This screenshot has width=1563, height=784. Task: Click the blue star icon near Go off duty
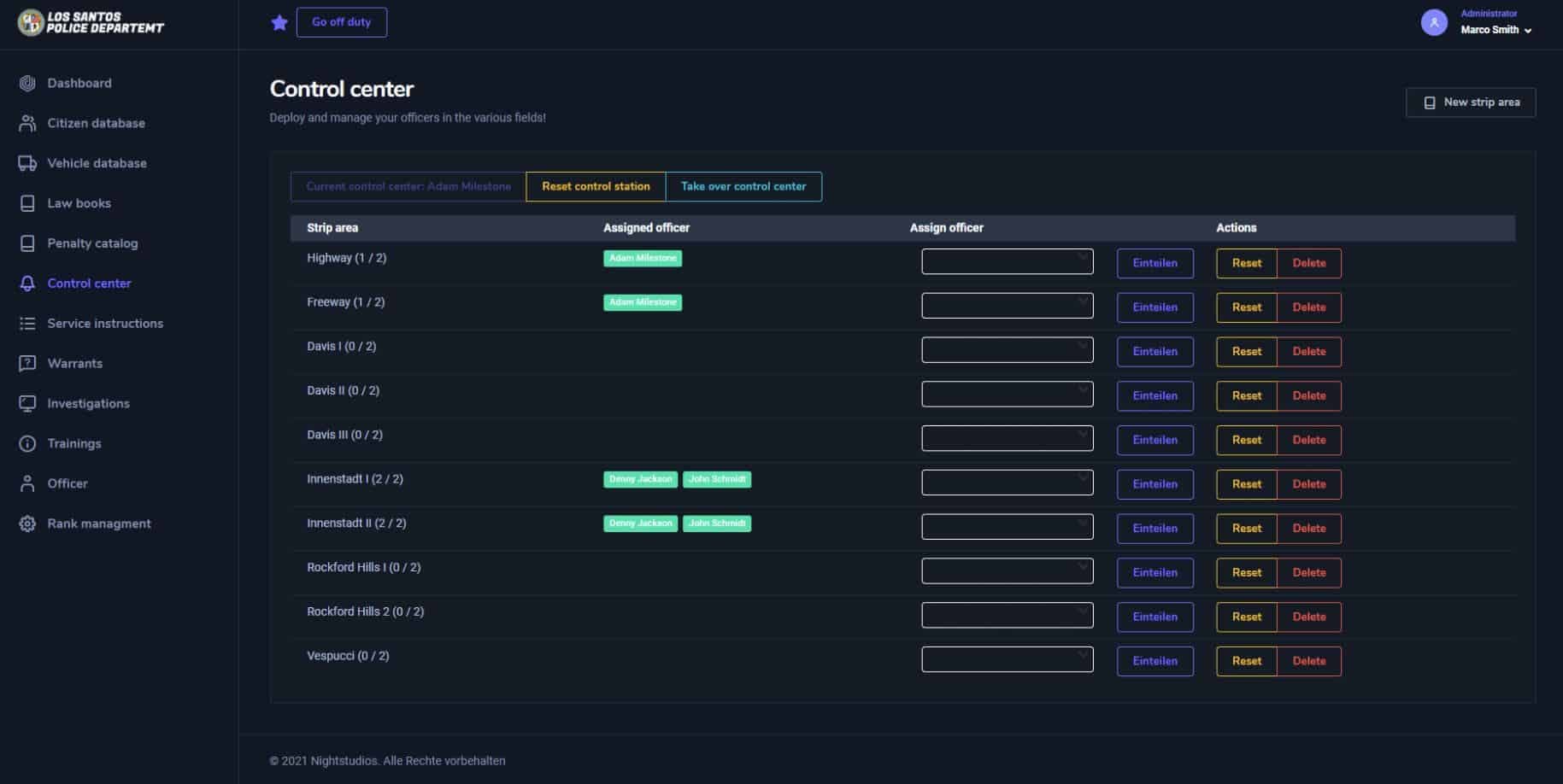279,22
